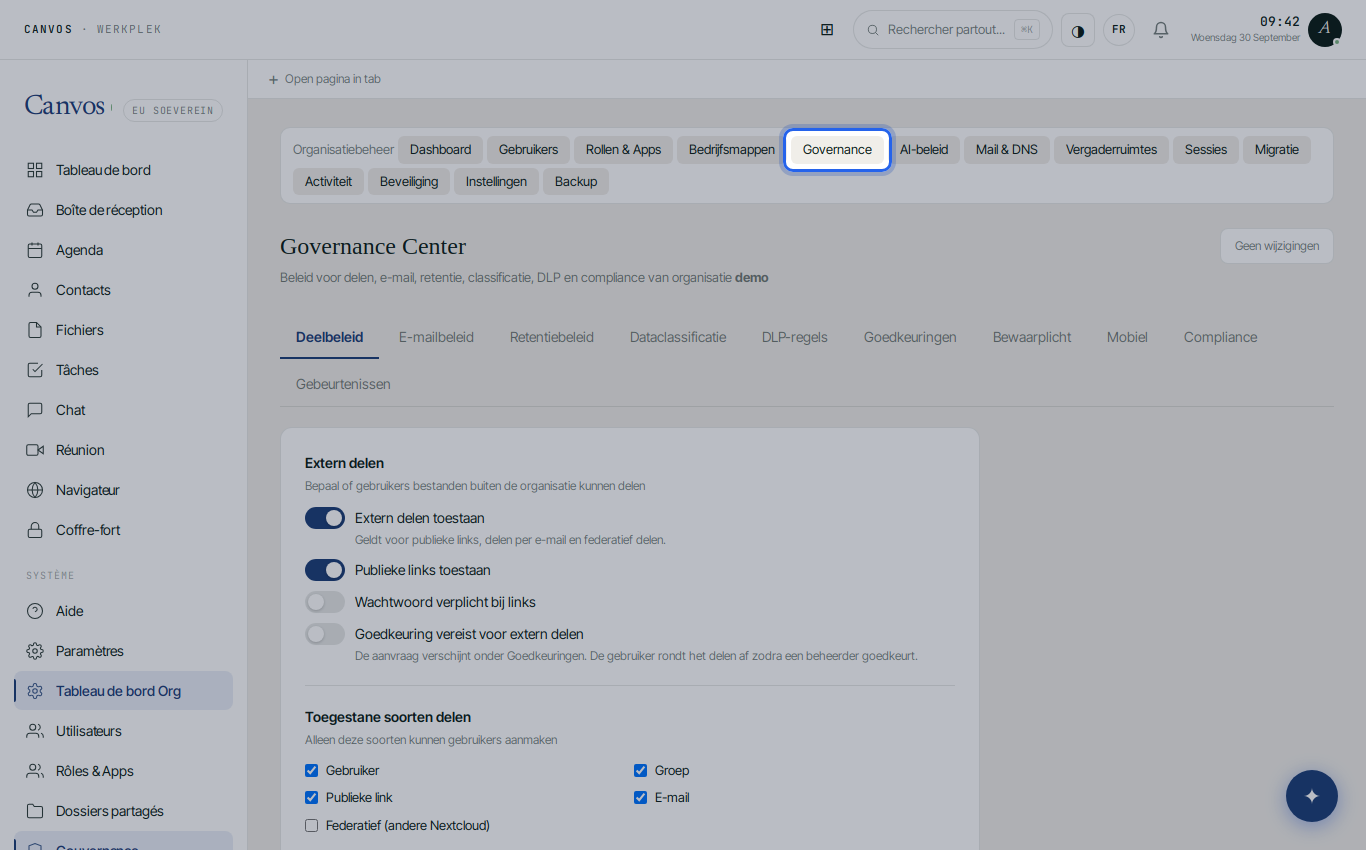Open Coffre-fort lock icon in sidebar
The width and height of the screenshot is (1366, 850).
(x=35, y=530)
